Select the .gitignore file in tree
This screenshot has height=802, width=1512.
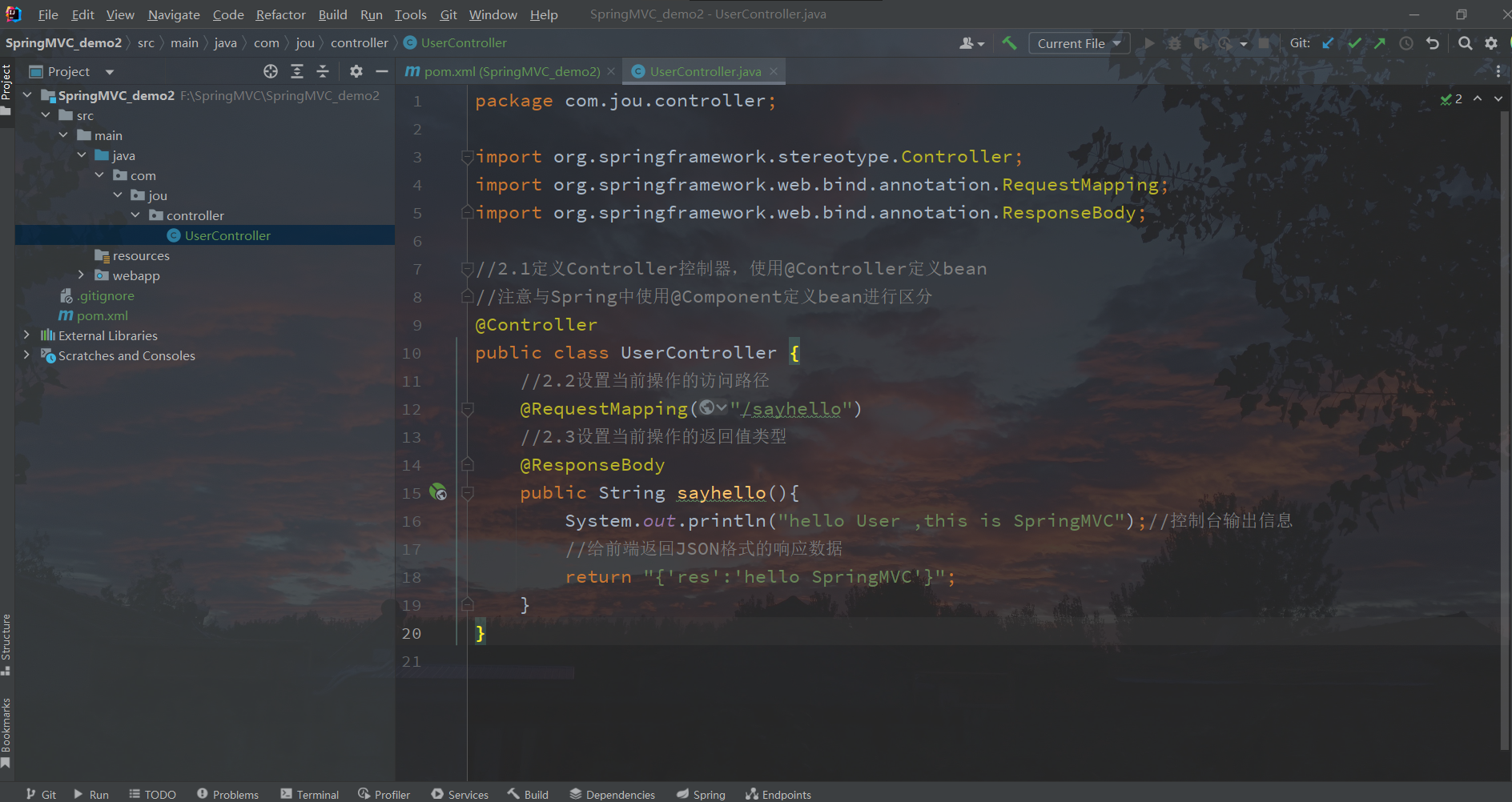pyautogui.click(x=106, y=295)
